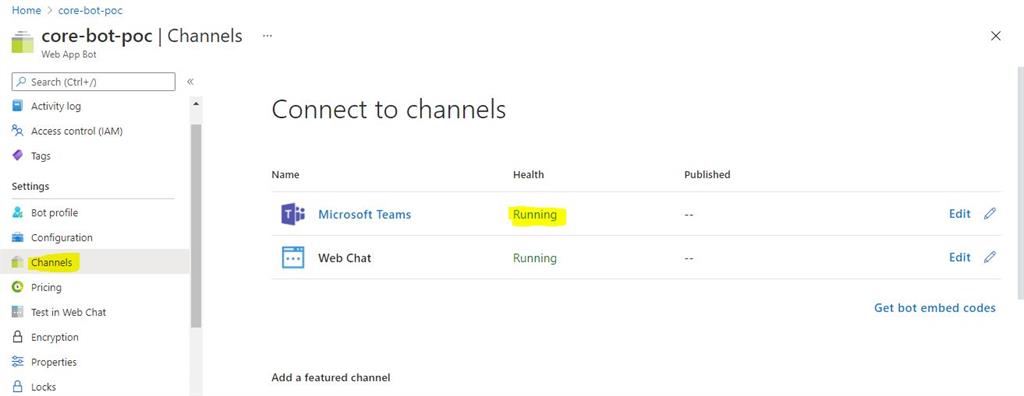This screenshot has width=1024, height=396.
Task: Open Pricing settings
Action: coord(46,288)
